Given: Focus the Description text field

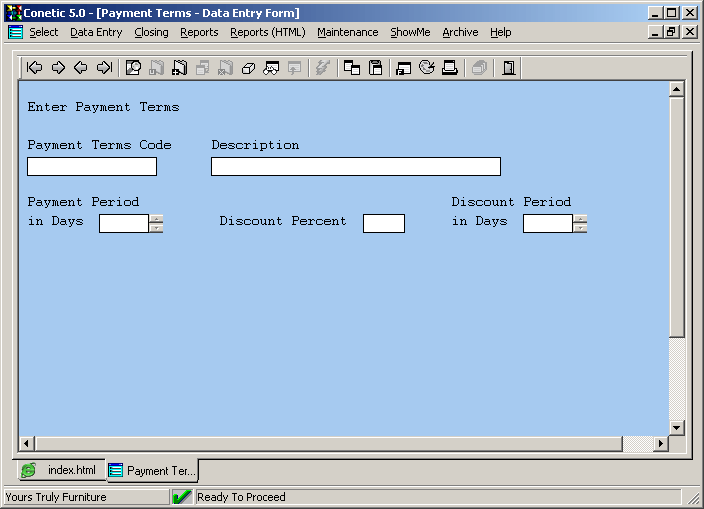Looking at the screenshot, I should pos(355,166).
